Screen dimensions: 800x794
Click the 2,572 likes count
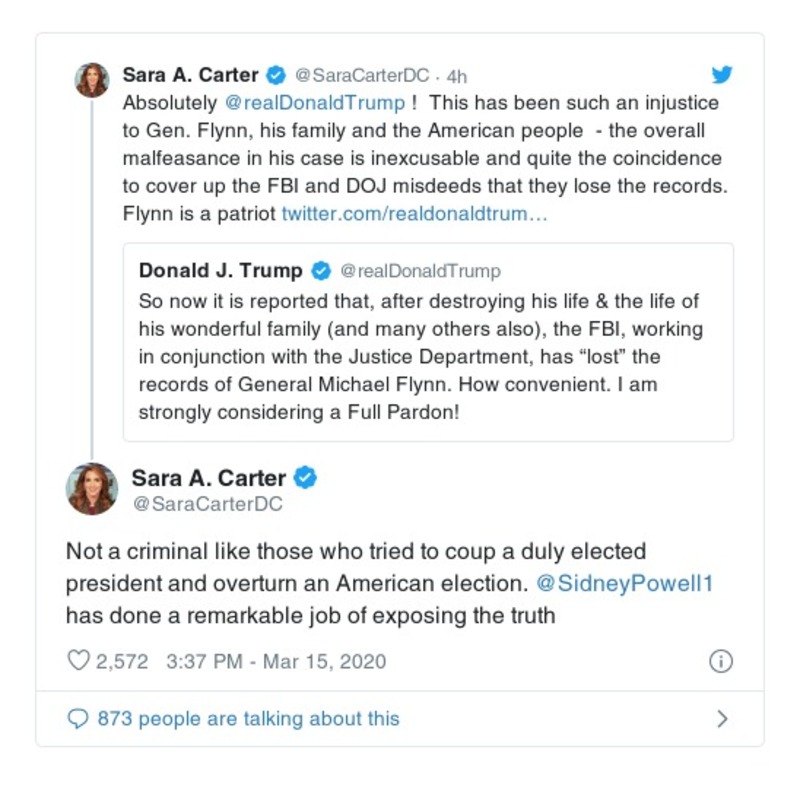click(122, 661)
